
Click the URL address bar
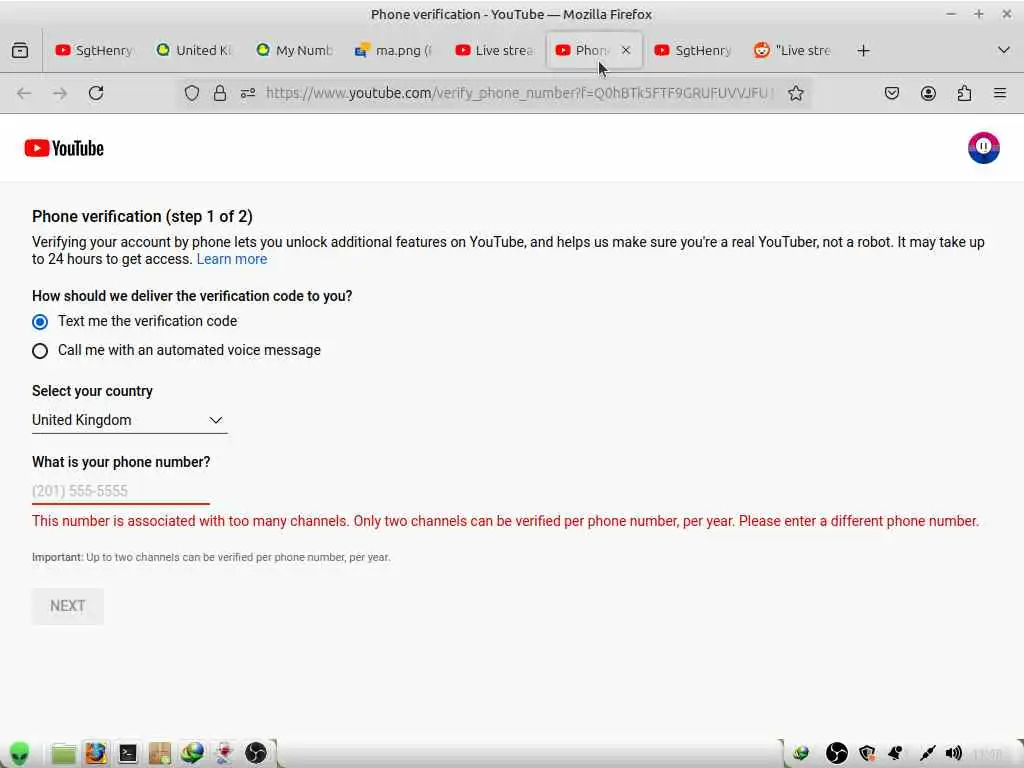519,93
